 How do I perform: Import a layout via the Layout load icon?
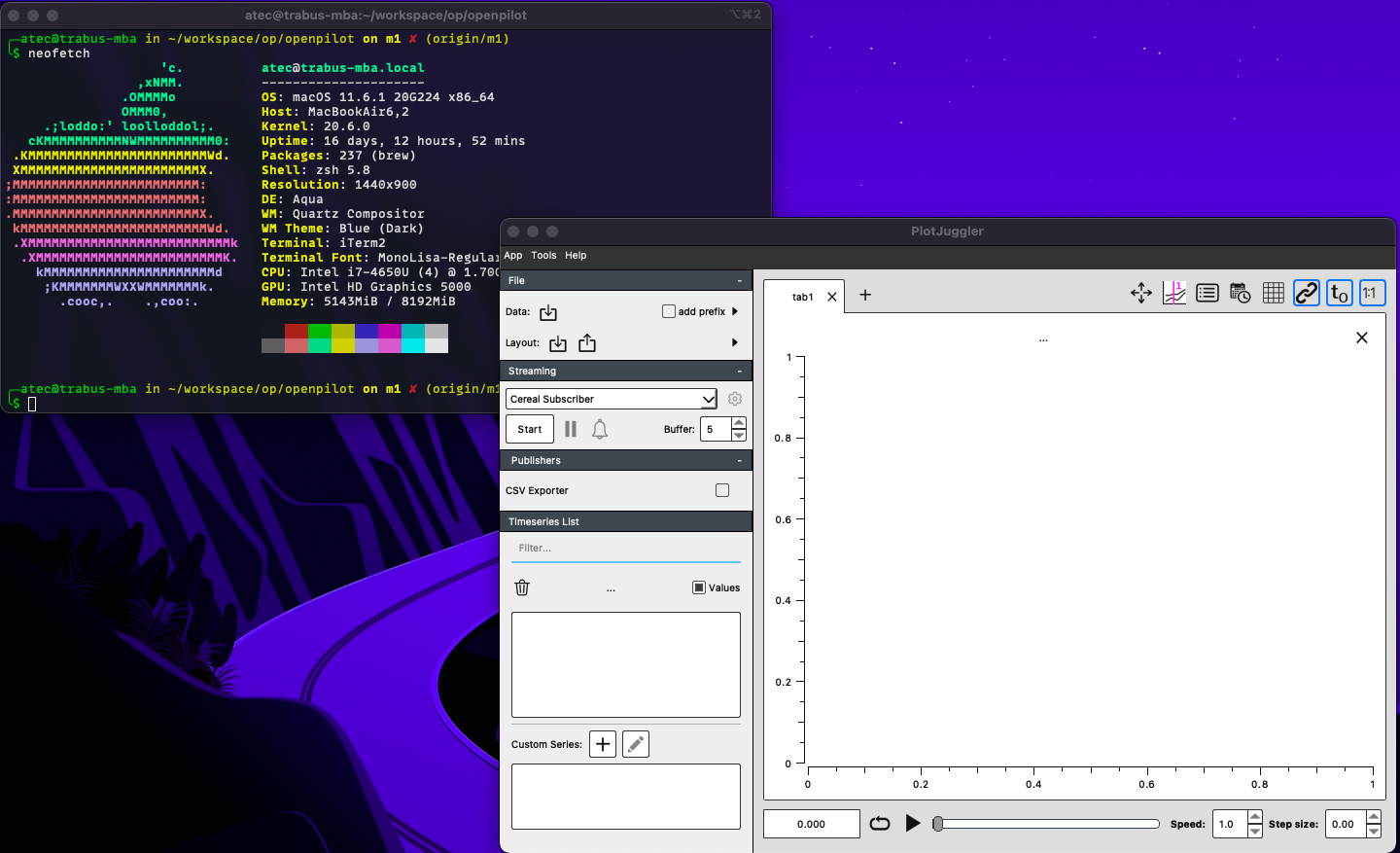(x=557, y=343)
